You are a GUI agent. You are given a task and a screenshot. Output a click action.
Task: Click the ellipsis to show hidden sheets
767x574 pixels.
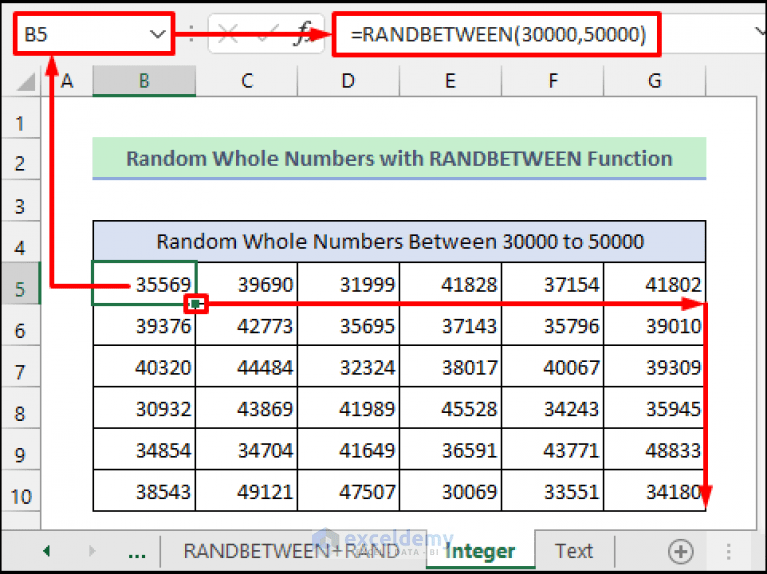pos(137,555)
